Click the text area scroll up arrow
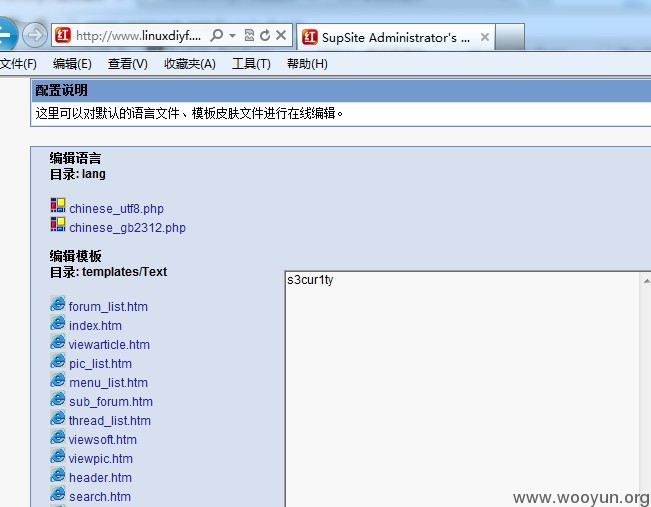This screenshot has width=651, height=507. point(646,282)
